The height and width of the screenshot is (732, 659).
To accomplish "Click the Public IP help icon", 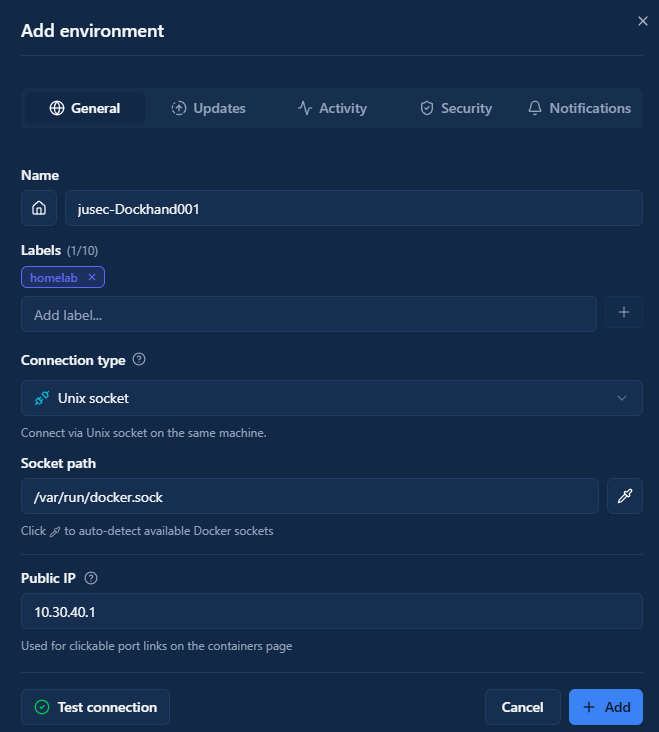I will (x=91, y=578).
